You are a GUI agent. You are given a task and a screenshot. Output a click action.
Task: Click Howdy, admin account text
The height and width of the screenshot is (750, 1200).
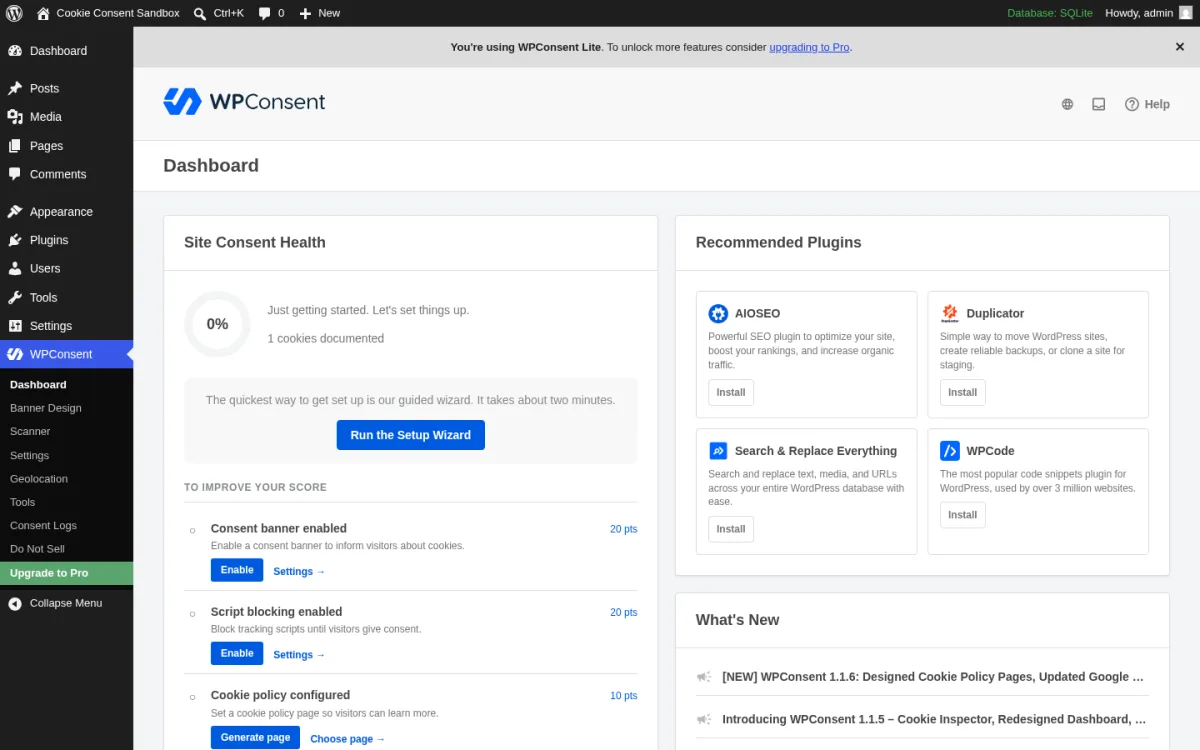coord(1139,13)
